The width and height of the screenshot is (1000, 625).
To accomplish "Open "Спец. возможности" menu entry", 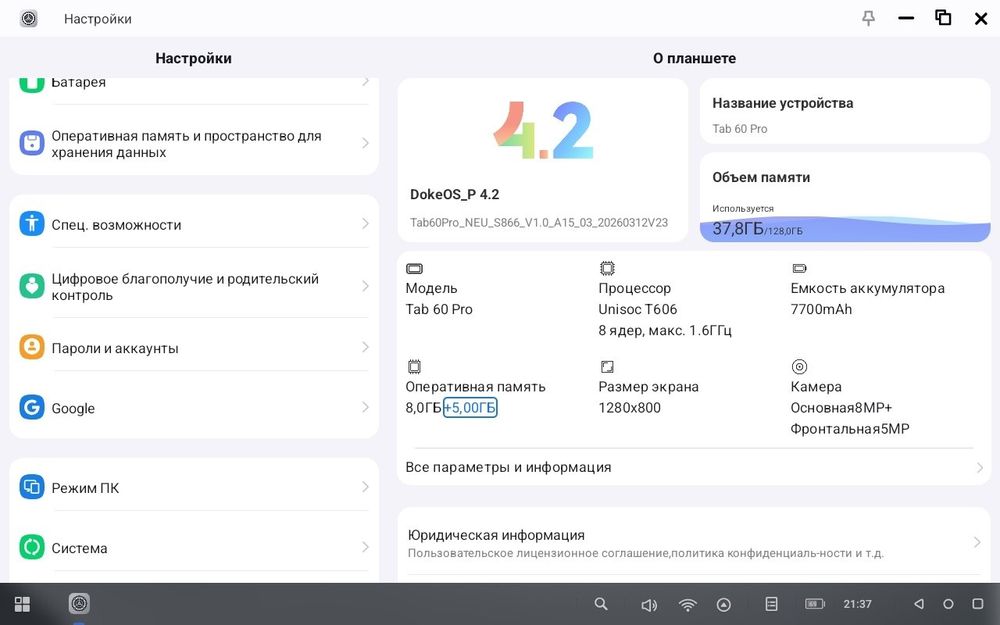I will pos(194,224).
